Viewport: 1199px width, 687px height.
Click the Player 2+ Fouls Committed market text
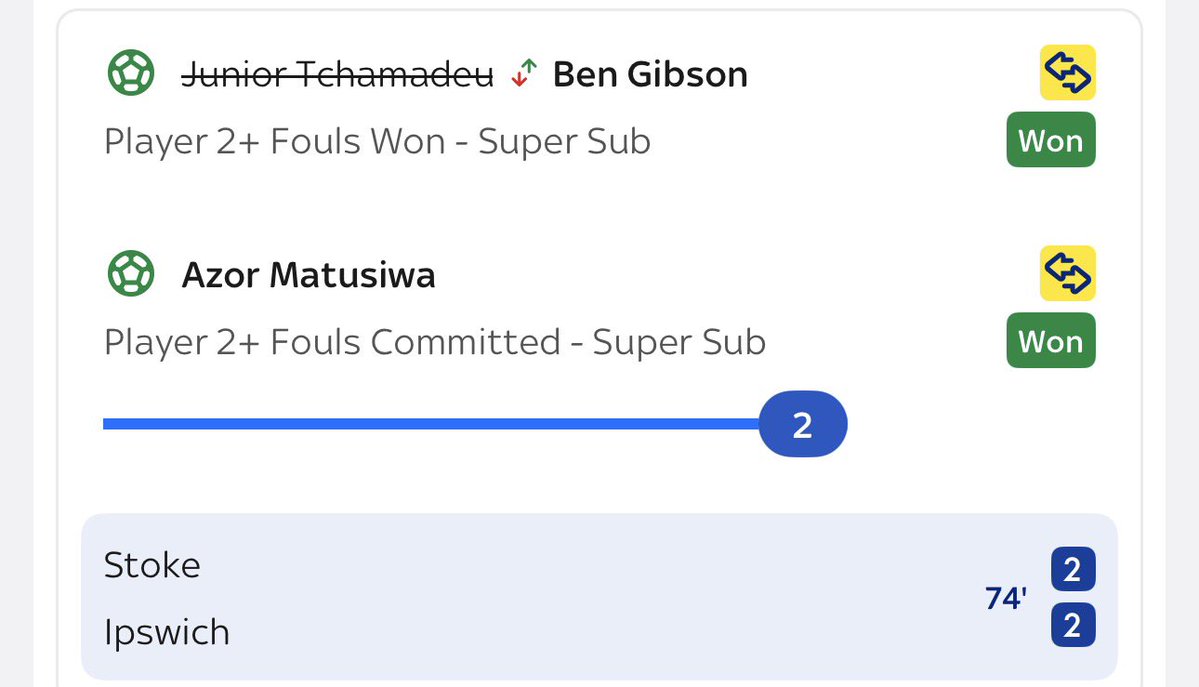click(x=434, y=342)
